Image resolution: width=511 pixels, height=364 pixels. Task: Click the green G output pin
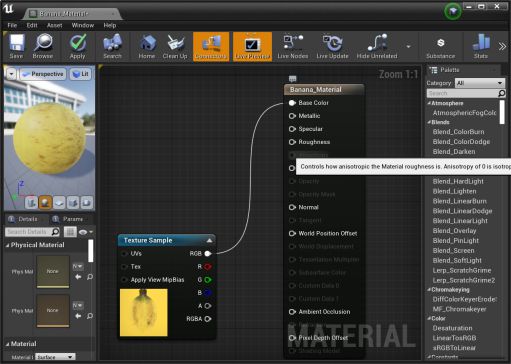point(208,280)
